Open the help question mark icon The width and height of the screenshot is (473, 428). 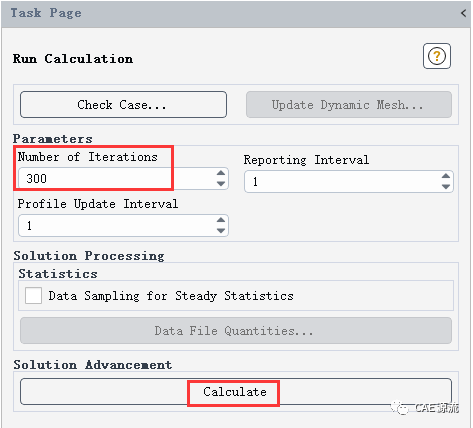437,56
